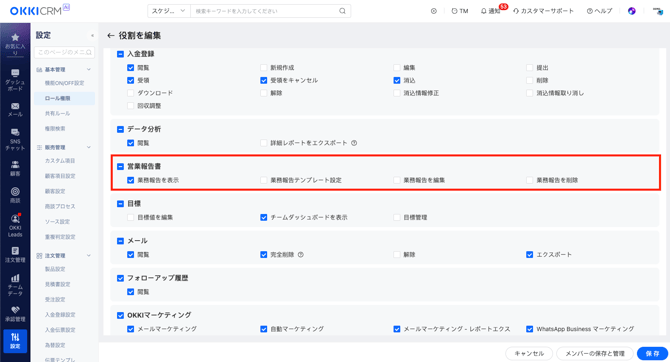
Task: Open the ヘルプ help icon
Action: (599, 11)
